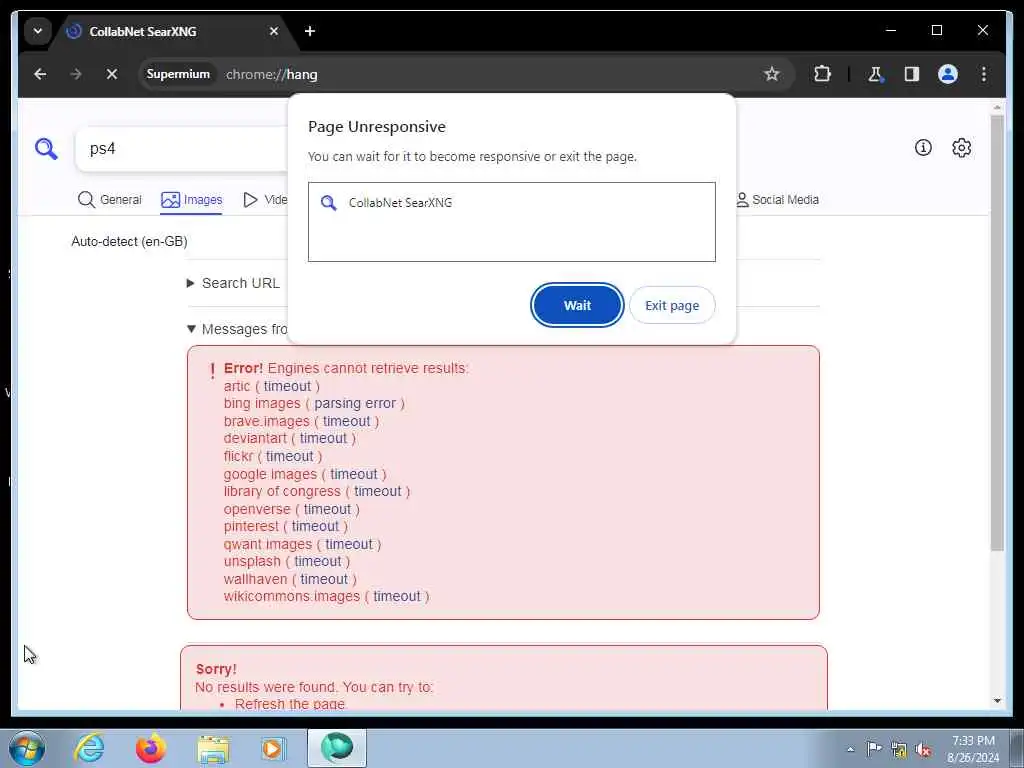
Task: Click the artic engine link
Action: point(236,386)
